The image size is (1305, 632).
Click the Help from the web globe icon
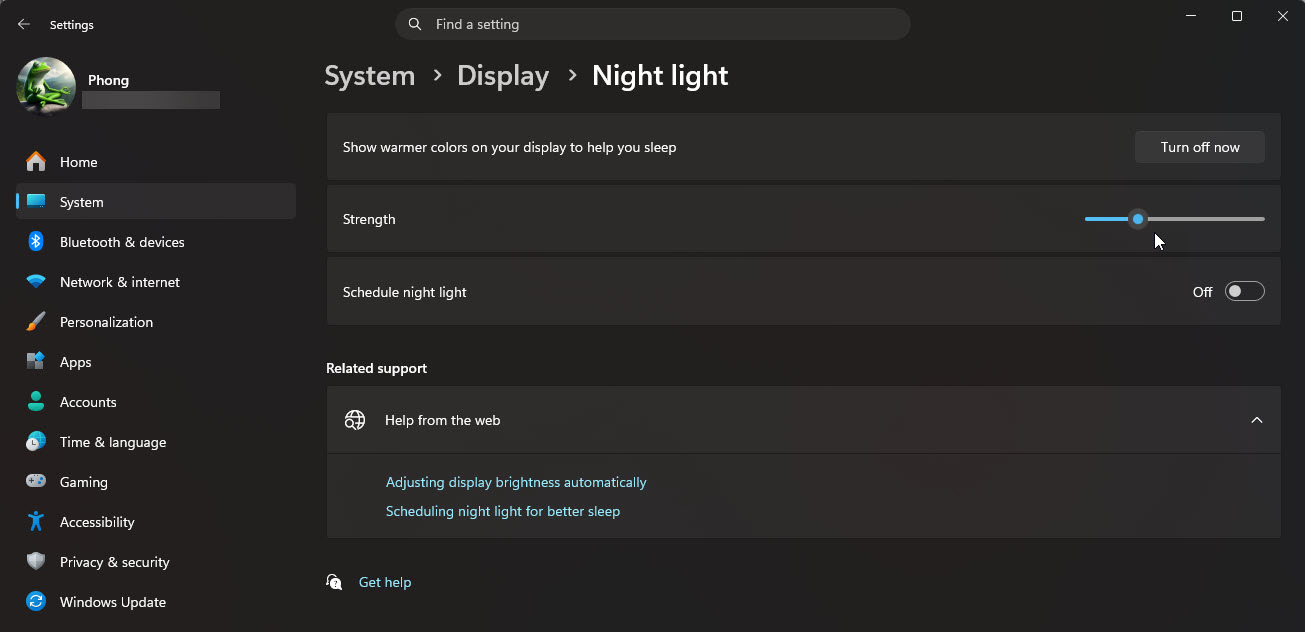[x=355, y=420]
